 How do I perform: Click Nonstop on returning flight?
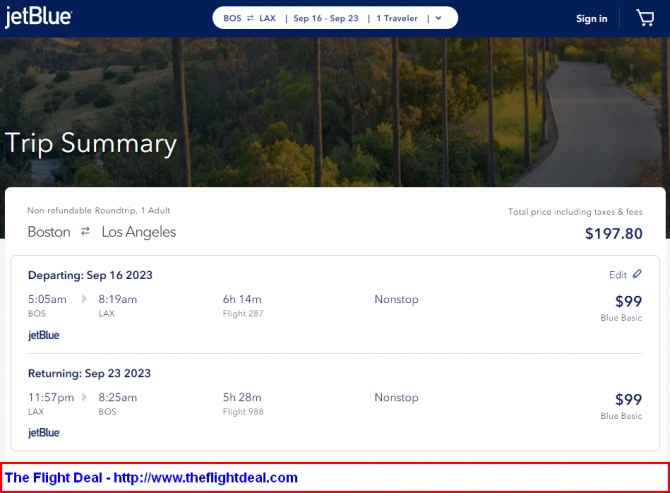(397, 397)
